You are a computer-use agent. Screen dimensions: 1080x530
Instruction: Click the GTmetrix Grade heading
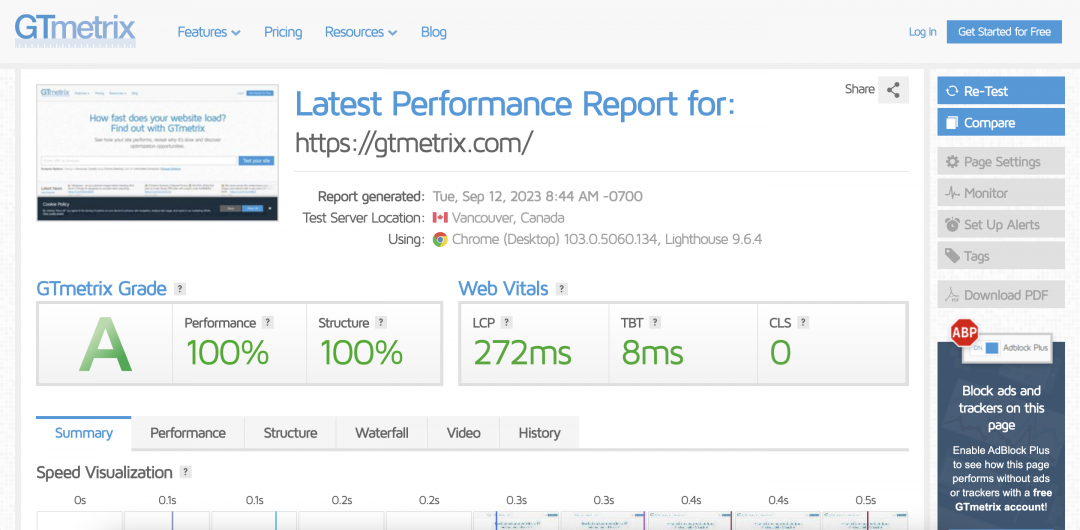point(101,288)
